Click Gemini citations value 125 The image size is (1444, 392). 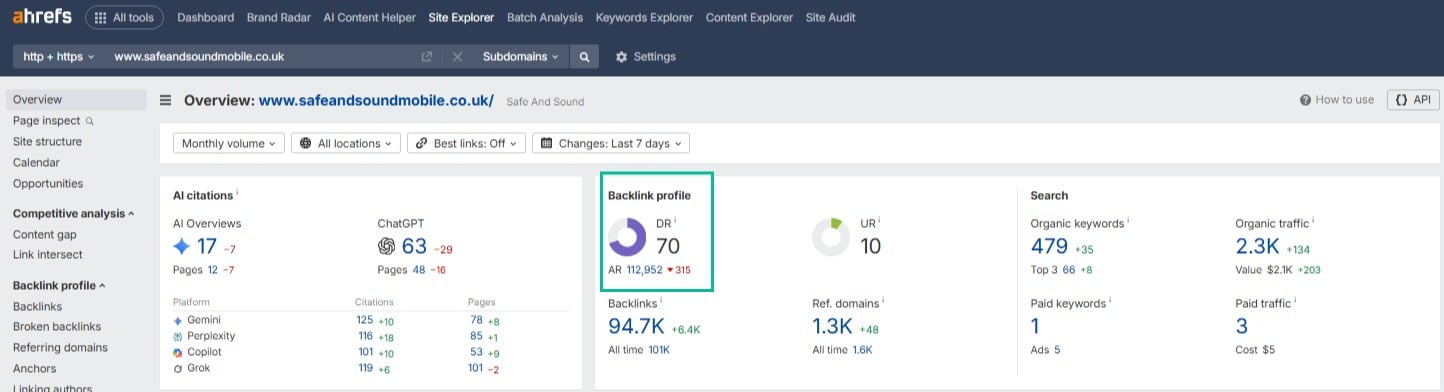364,320
